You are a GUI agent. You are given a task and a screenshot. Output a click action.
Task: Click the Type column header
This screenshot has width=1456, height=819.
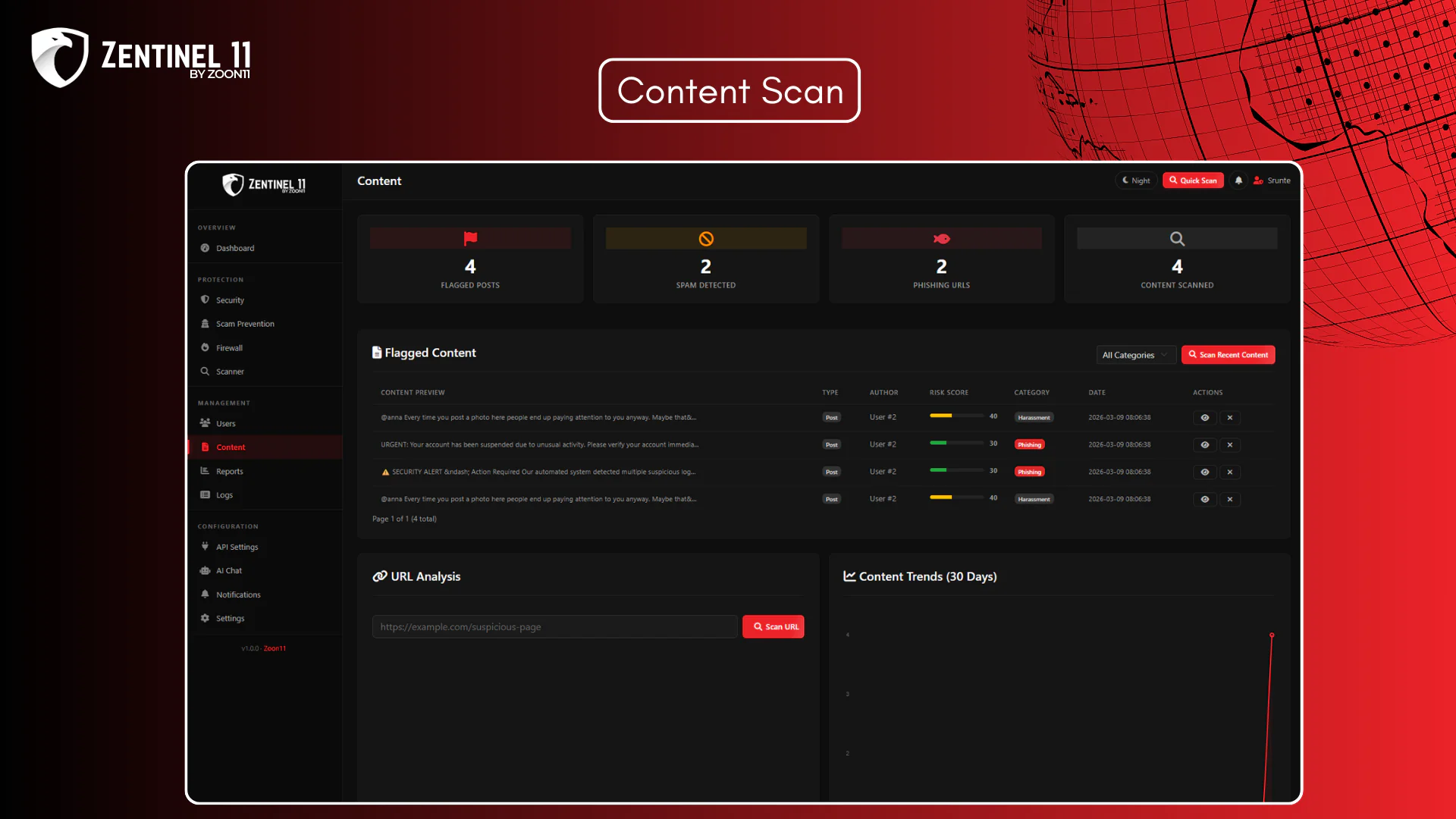[x=830, y=393]
